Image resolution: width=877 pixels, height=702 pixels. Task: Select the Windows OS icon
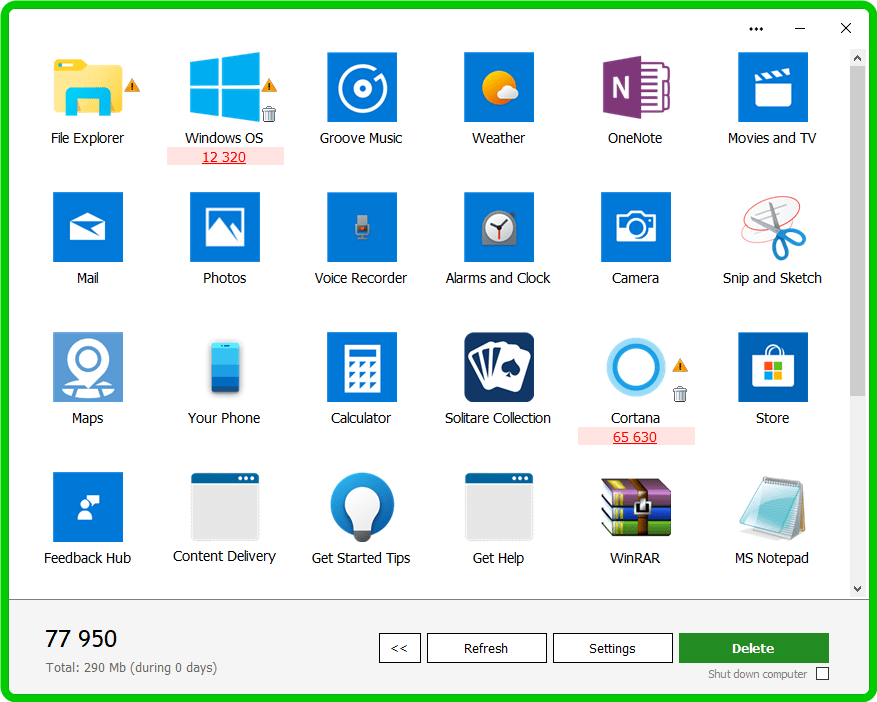(225, 87)
